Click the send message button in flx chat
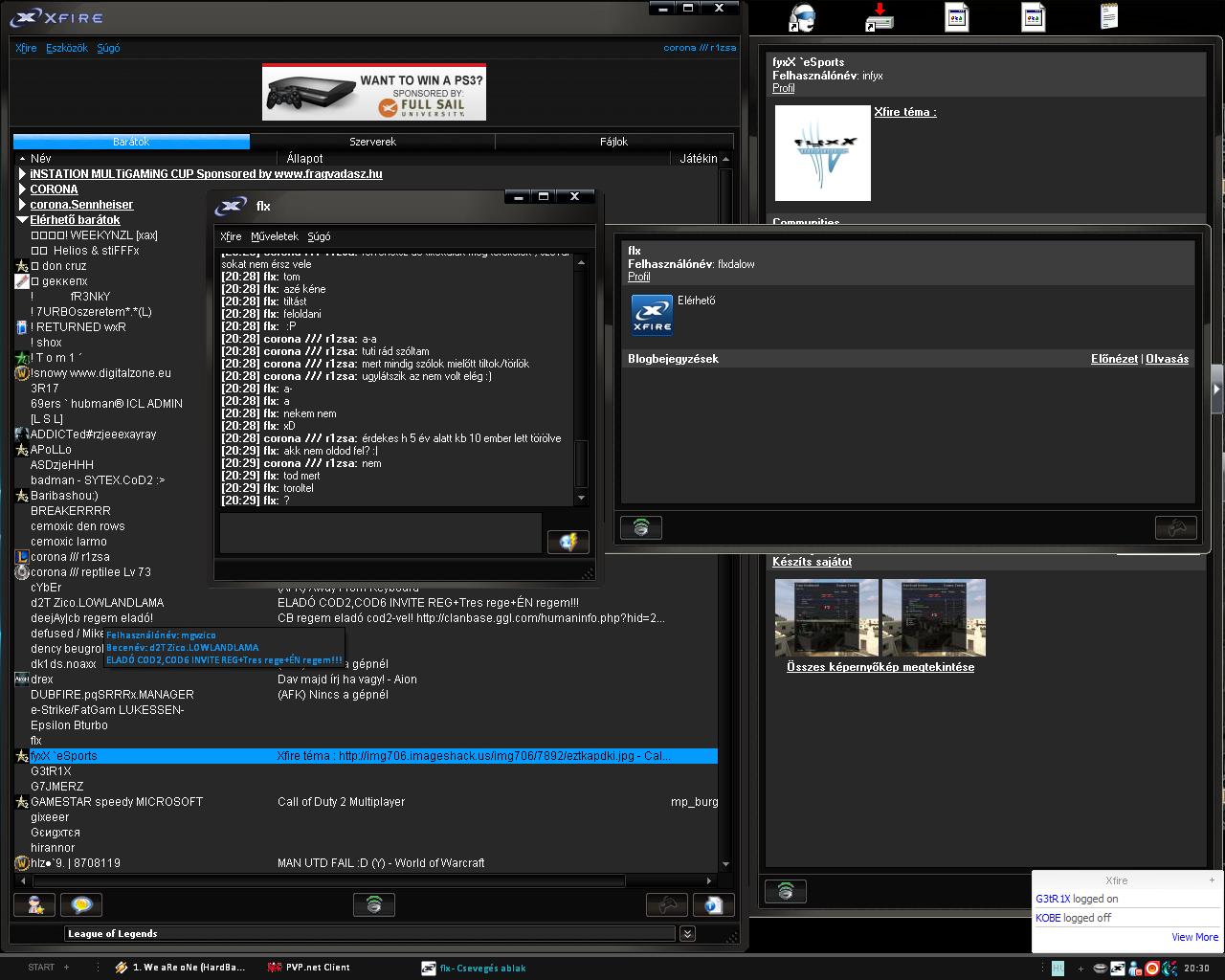This screenshot has width=1225, height=980. [x=568, y=542]
